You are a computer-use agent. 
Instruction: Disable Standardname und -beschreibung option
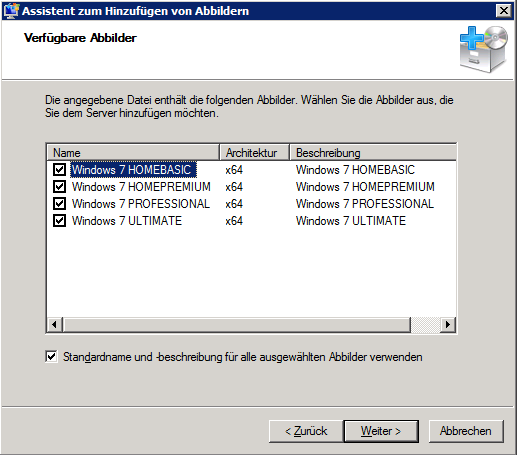(51, 357)
